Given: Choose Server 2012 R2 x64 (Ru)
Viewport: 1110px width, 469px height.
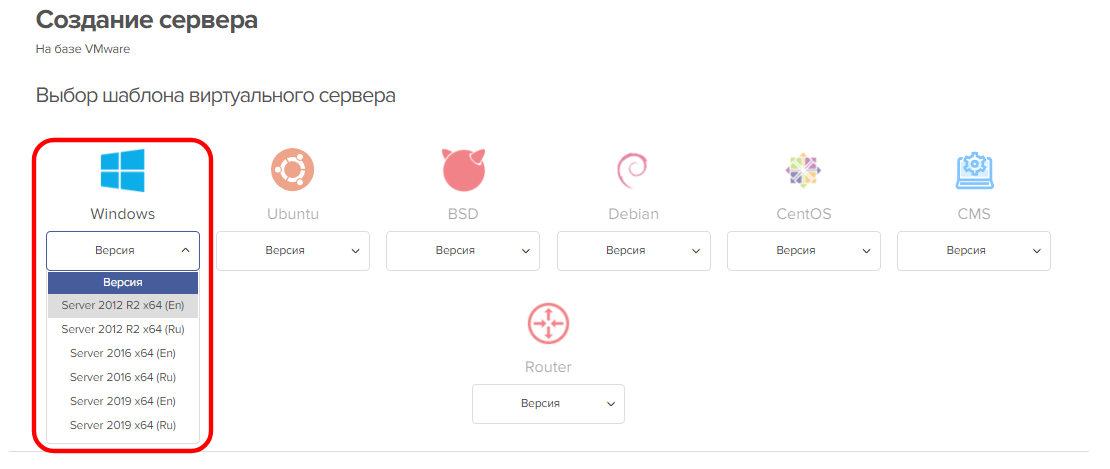Looking at the screenshot, I should pos(123,329).
